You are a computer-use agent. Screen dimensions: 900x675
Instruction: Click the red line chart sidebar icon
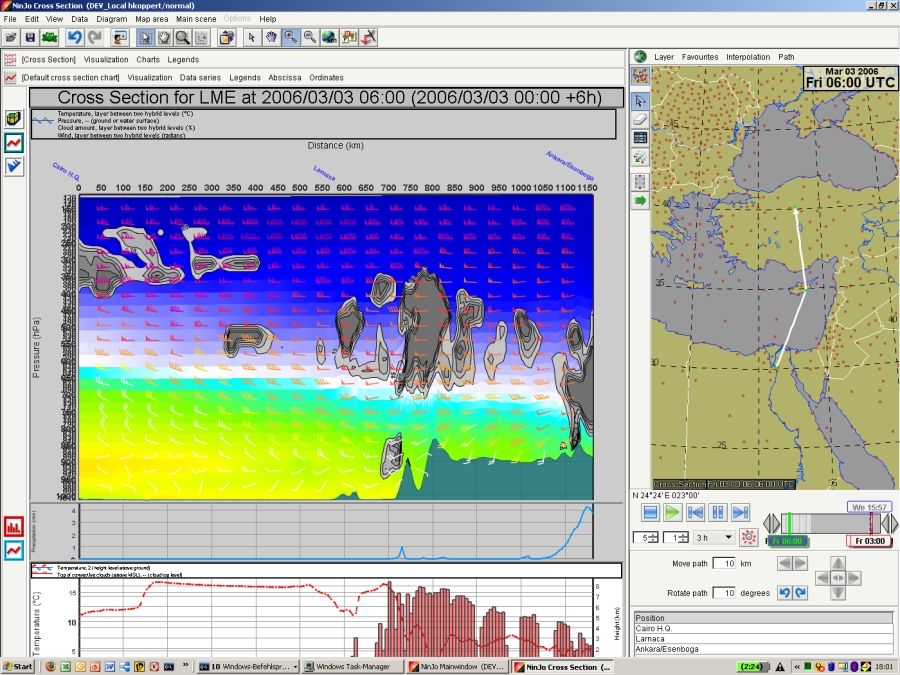14,142
